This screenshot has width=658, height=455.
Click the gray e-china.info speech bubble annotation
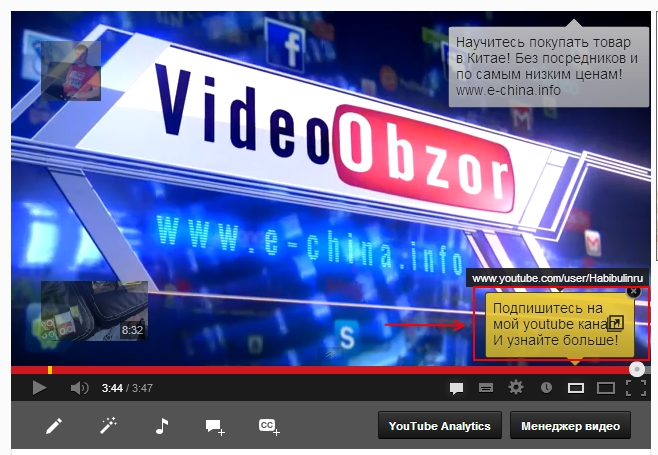(548, 67)
